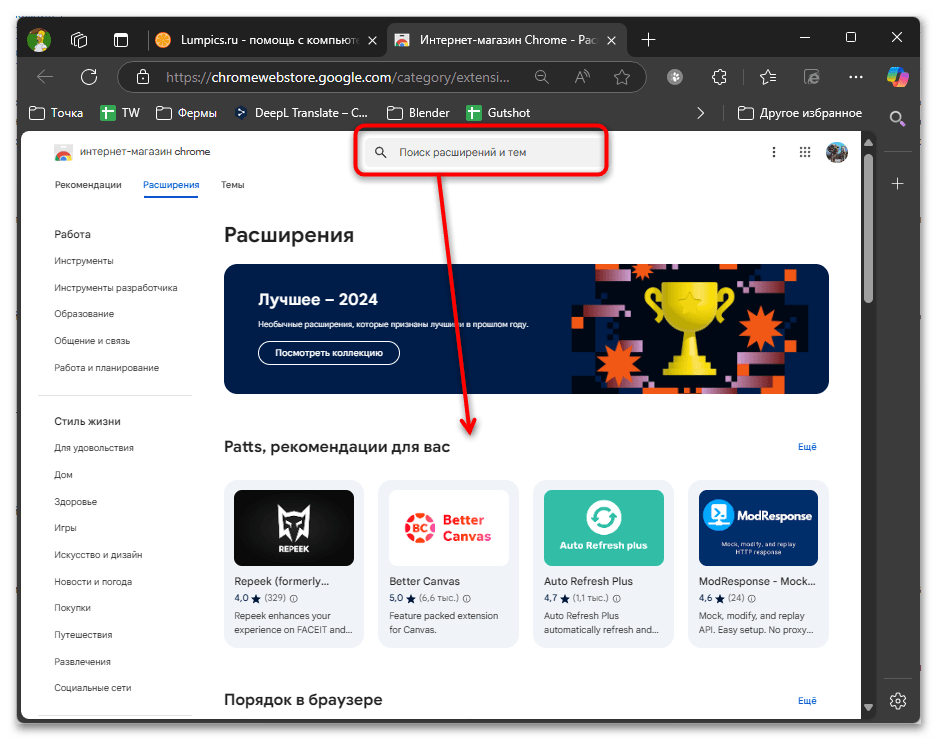Open the browser profile avatar menu
The image size is (937, 740).
coord(39,40)
